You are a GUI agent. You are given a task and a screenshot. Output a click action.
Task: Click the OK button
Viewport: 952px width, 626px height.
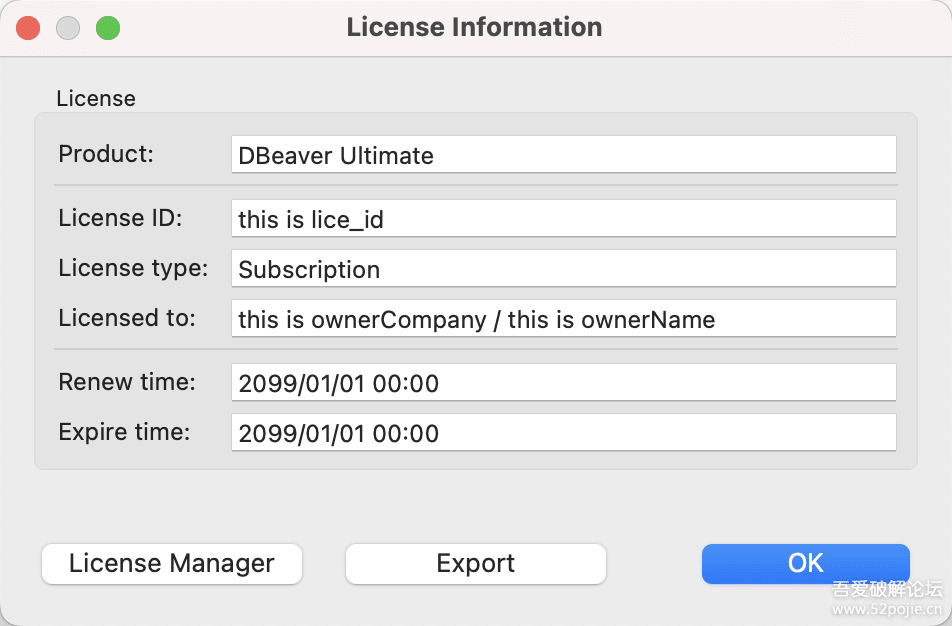click(x=805, y=563)
